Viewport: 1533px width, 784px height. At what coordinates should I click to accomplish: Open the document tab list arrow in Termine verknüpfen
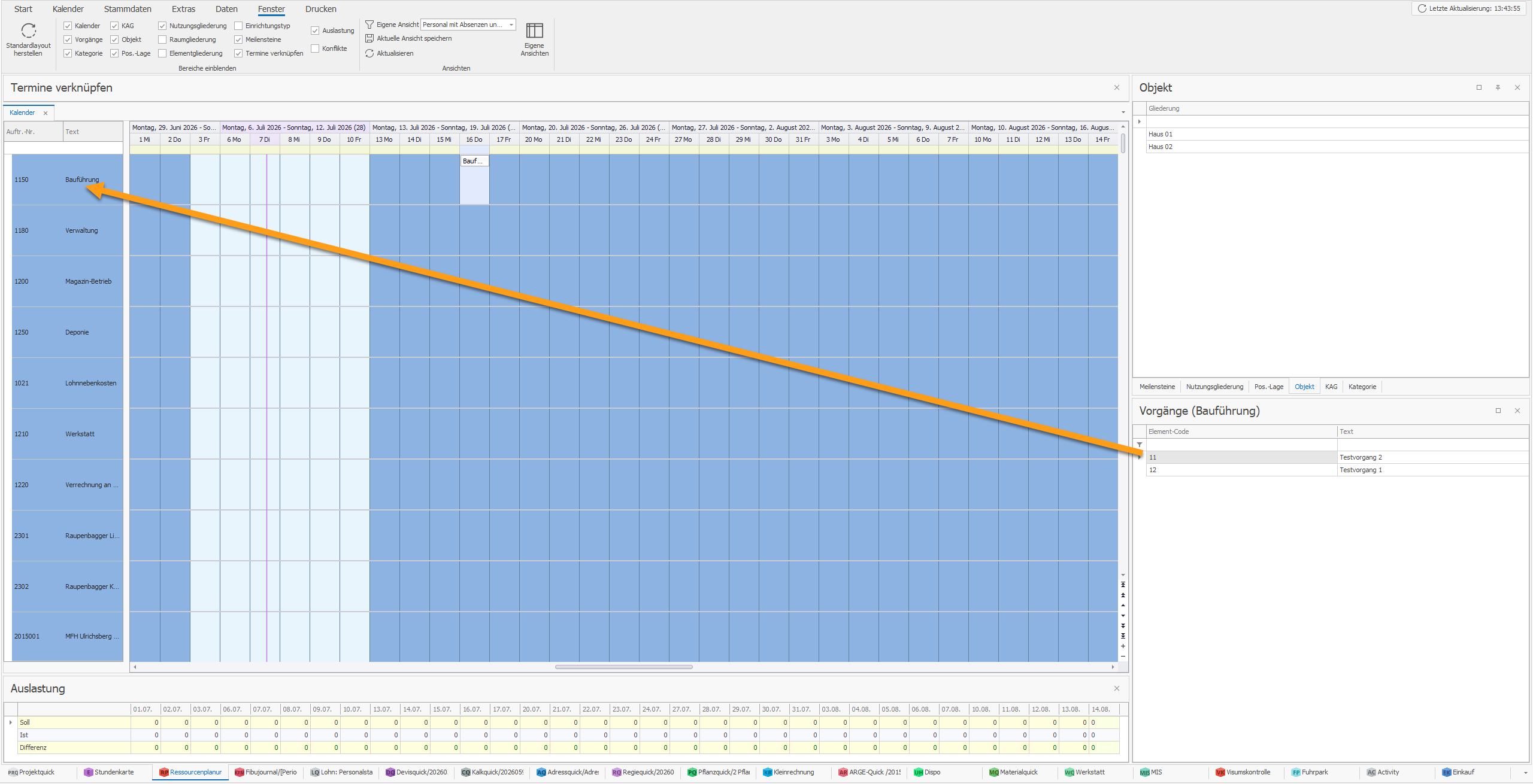point(1123,113)
